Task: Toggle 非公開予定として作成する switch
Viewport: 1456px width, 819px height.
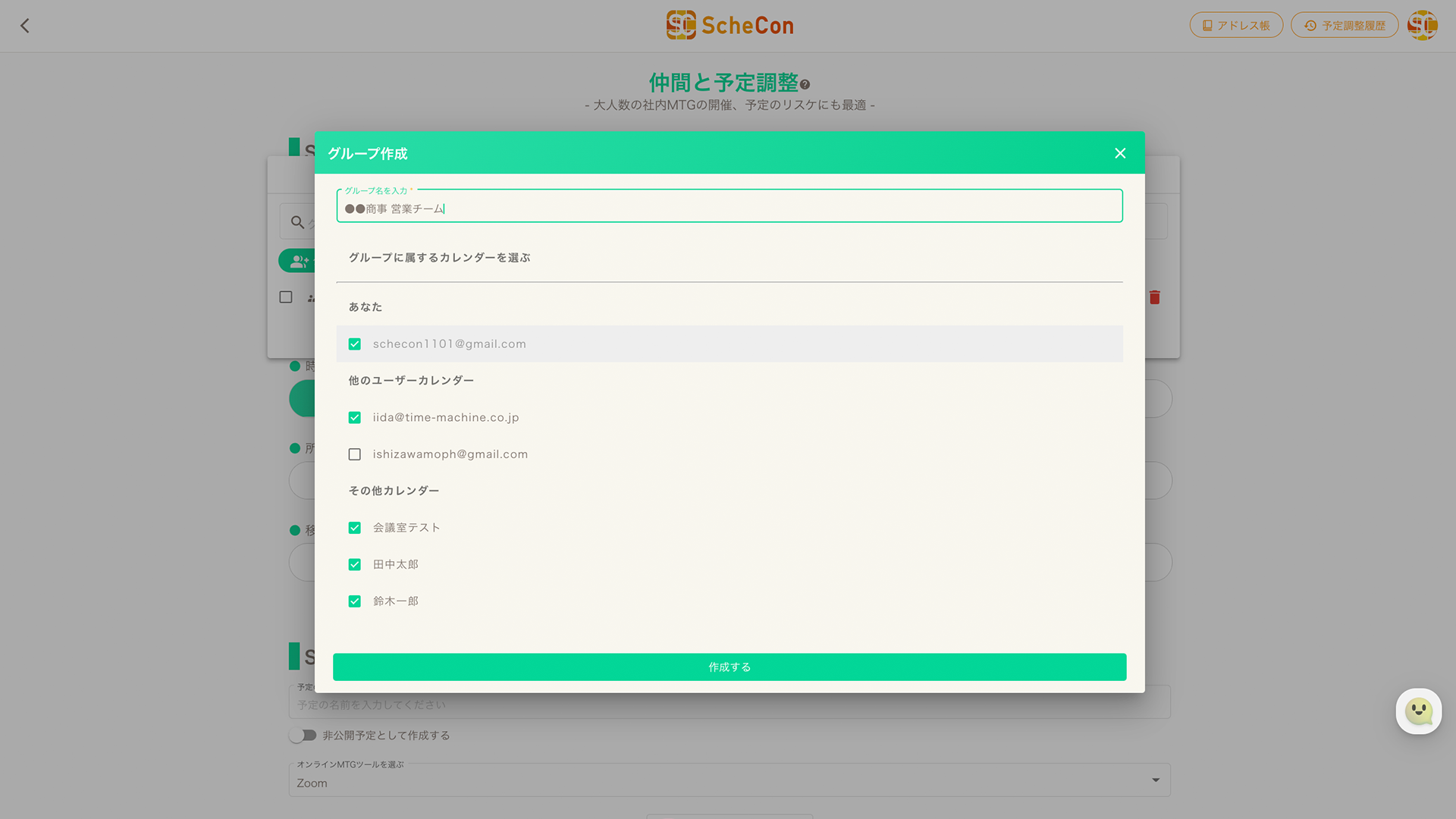Action: (x=303, y=736)
